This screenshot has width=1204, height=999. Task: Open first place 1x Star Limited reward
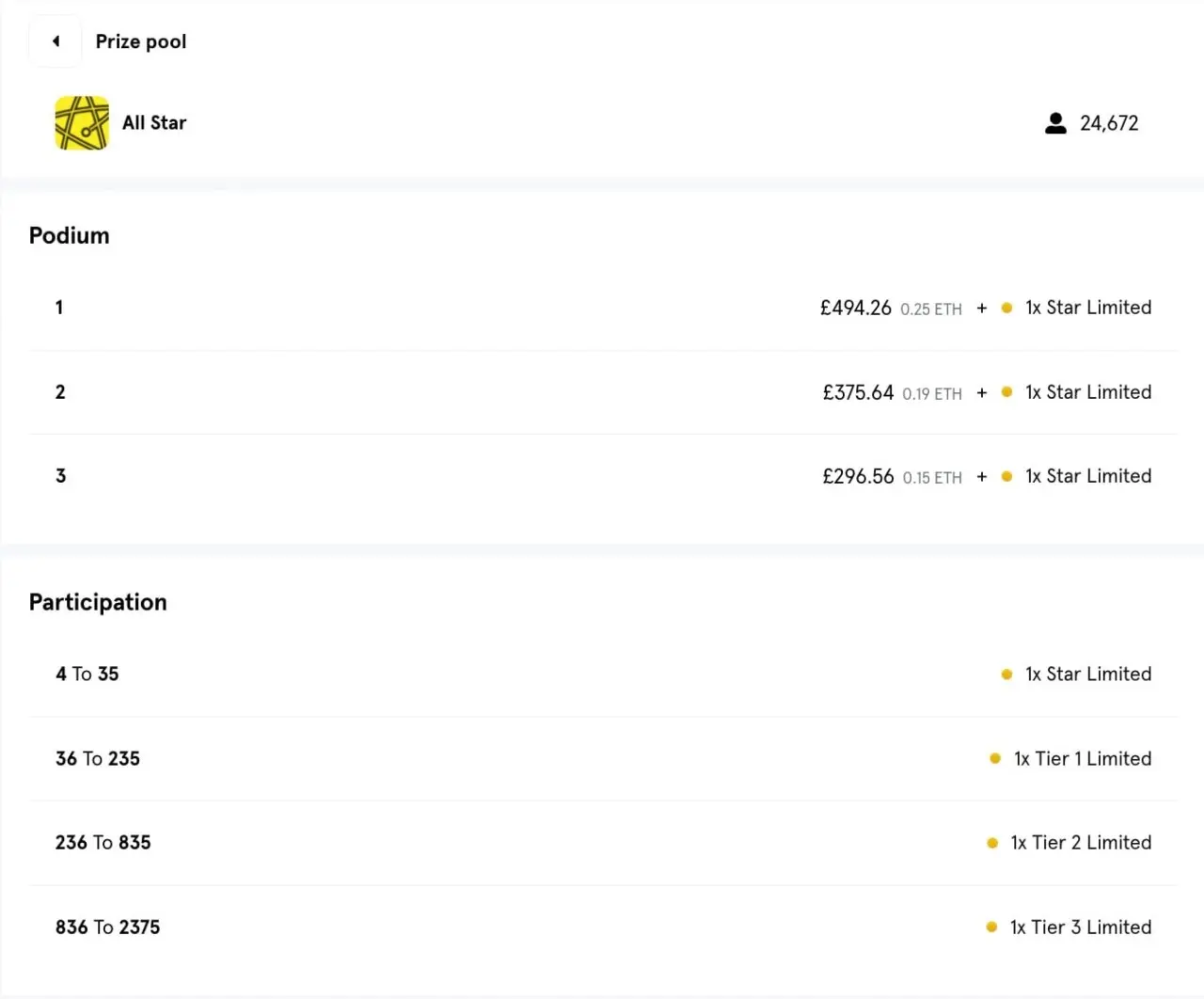[x=1088, y=308]
